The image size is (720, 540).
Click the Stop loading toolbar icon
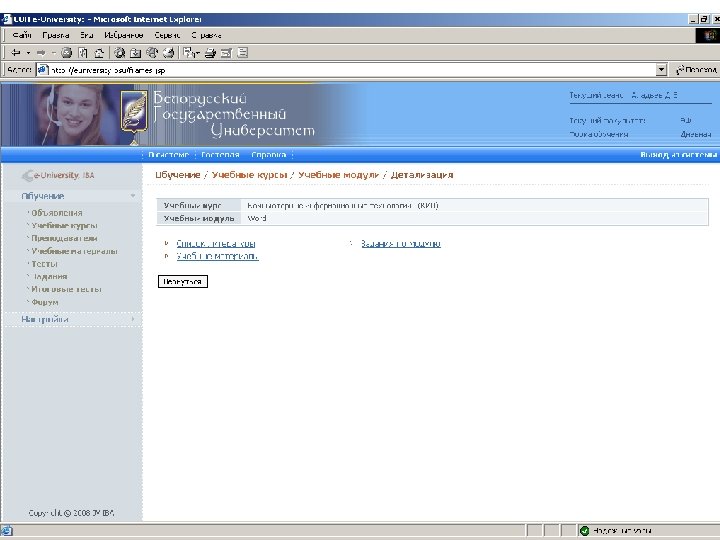tap(67, 53)
